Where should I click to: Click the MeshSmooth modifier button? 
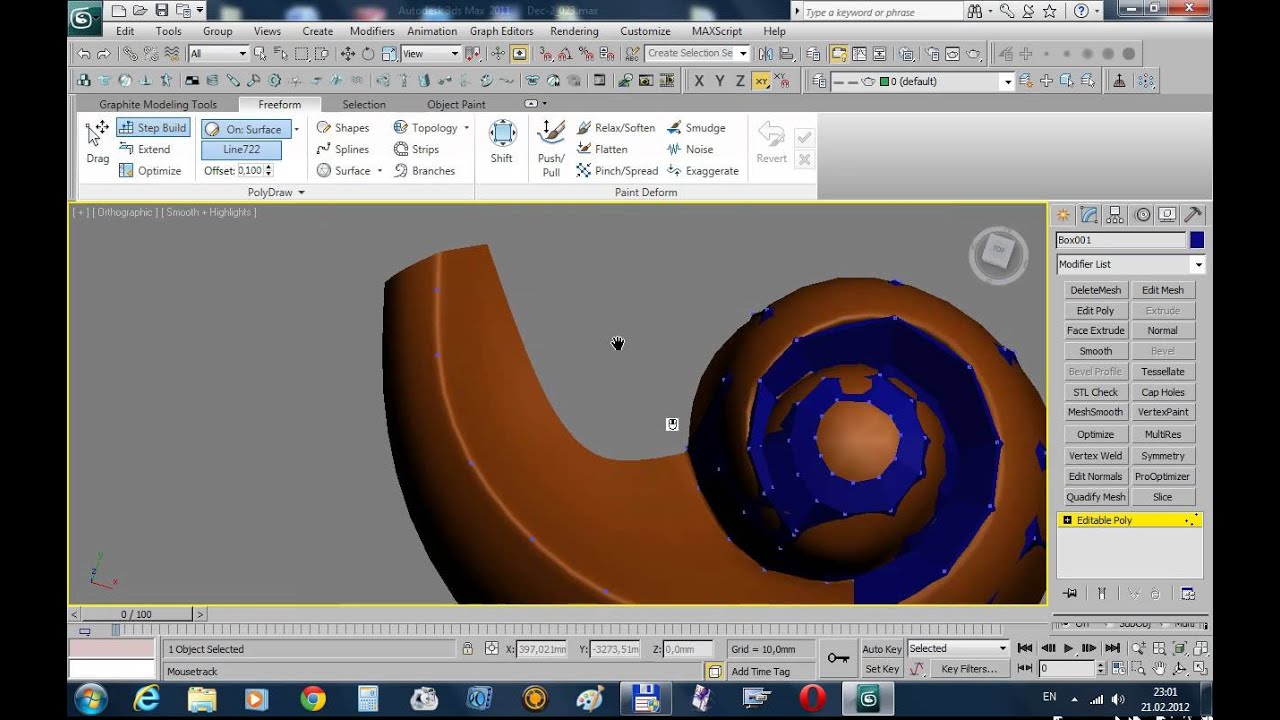click(x=1095, y=412)
